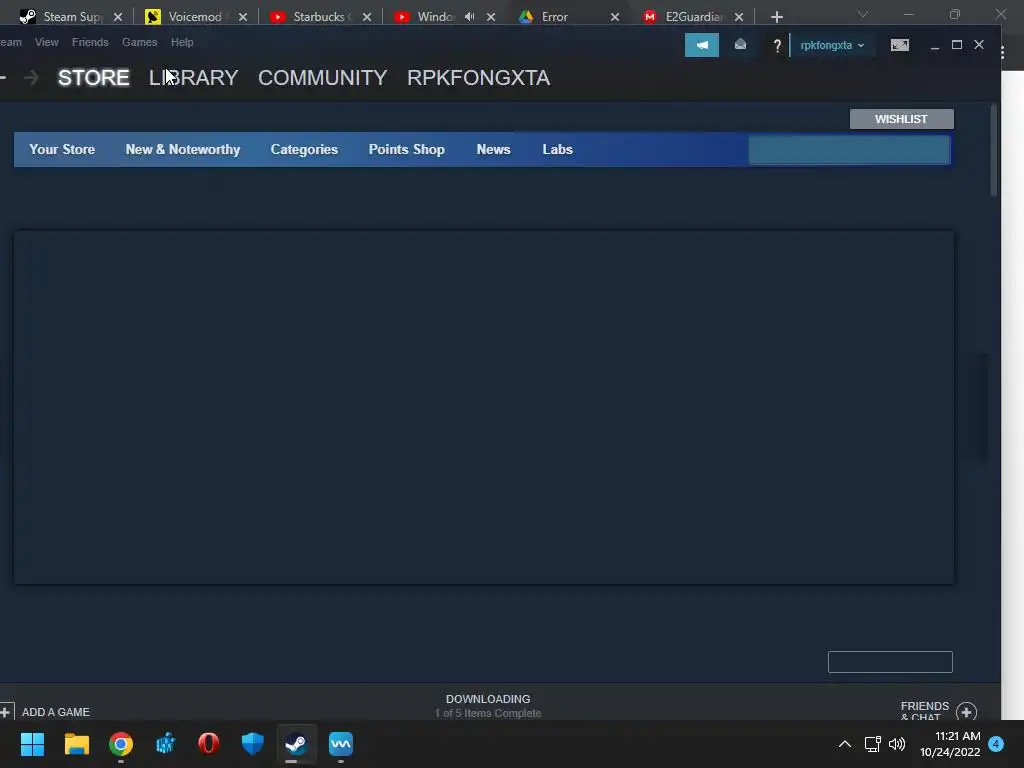Open the Games menu
The height and width of the screenshot is (768, 1024).
coord(139,42)
